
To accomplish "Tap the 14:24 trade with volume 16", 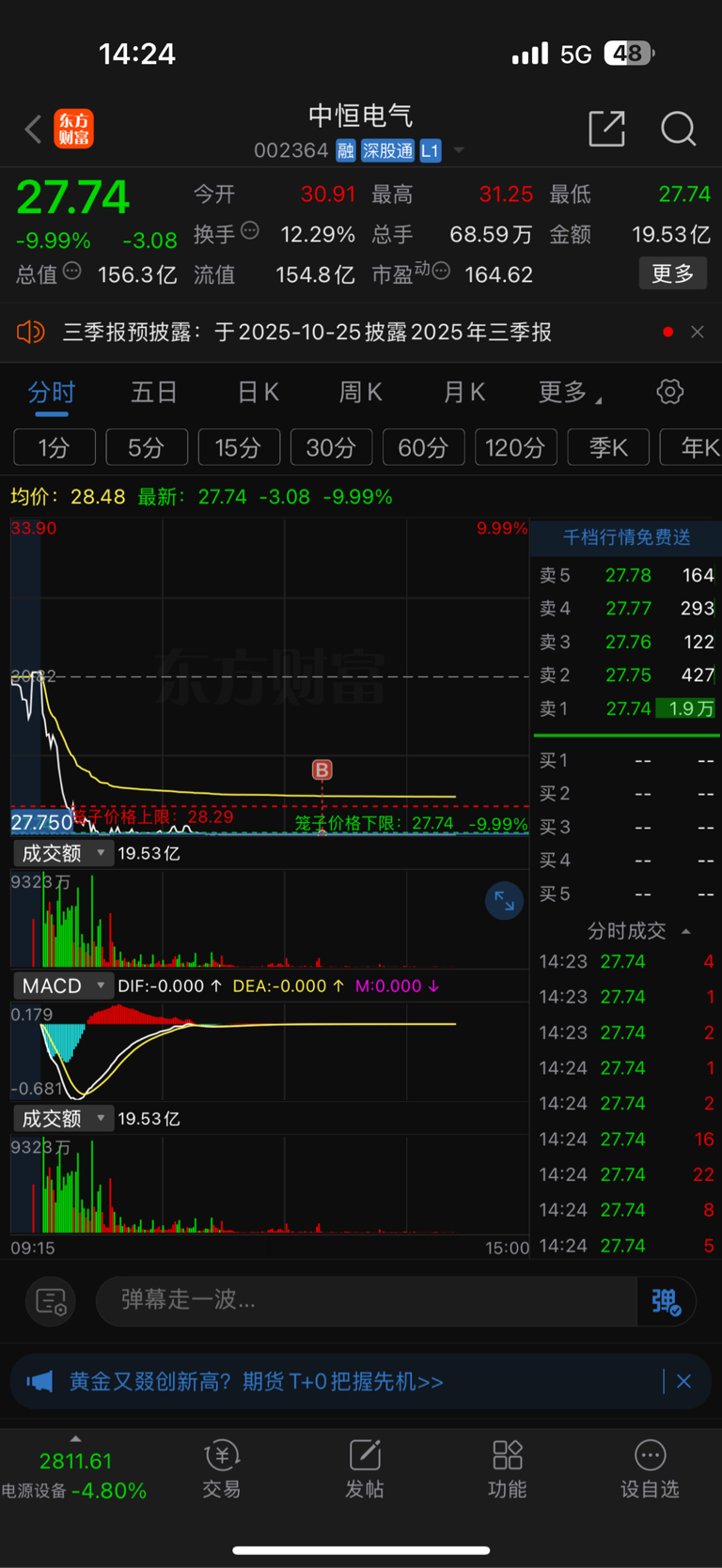I will (x=626, y=1139).
